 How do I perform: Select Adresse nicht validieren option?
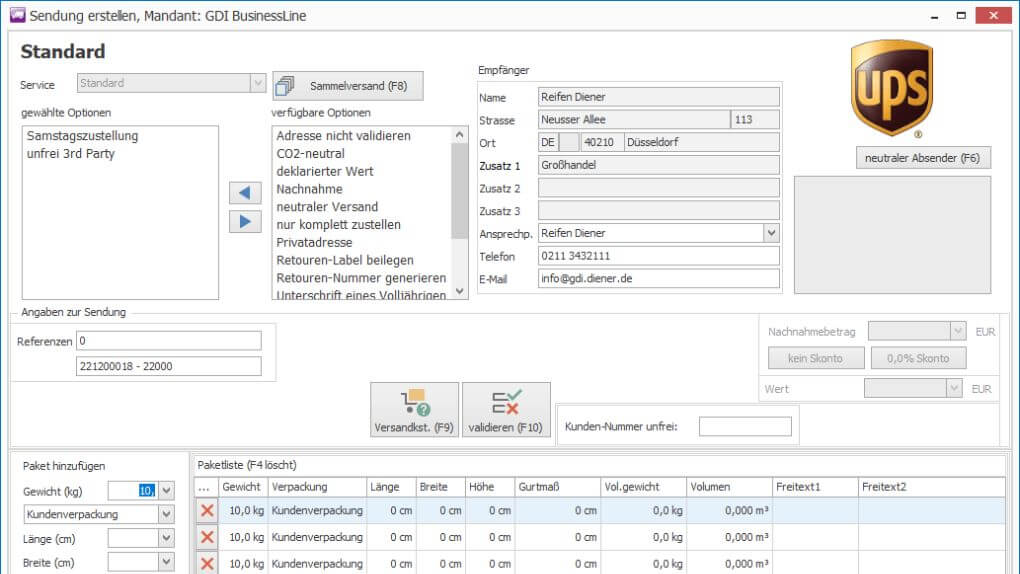coord(343,136)
